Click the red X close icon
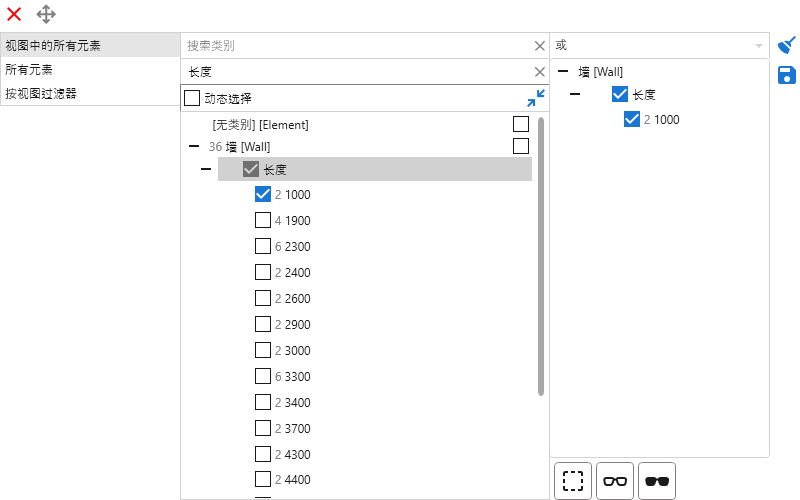The width and height of the screenshot is (800, 500). (x=14, y=14)
